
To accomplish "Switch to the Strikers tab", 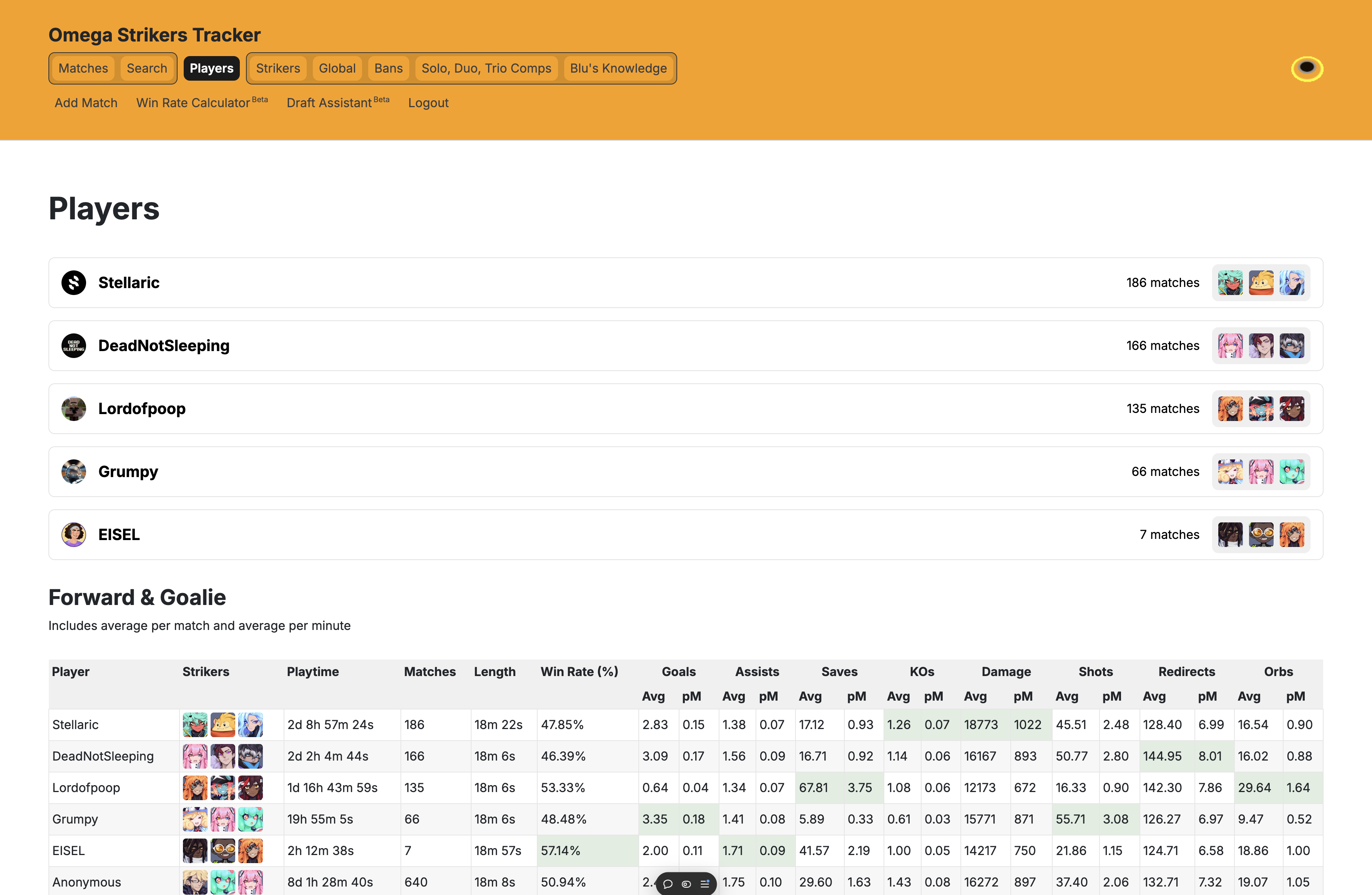I will 278,68.
